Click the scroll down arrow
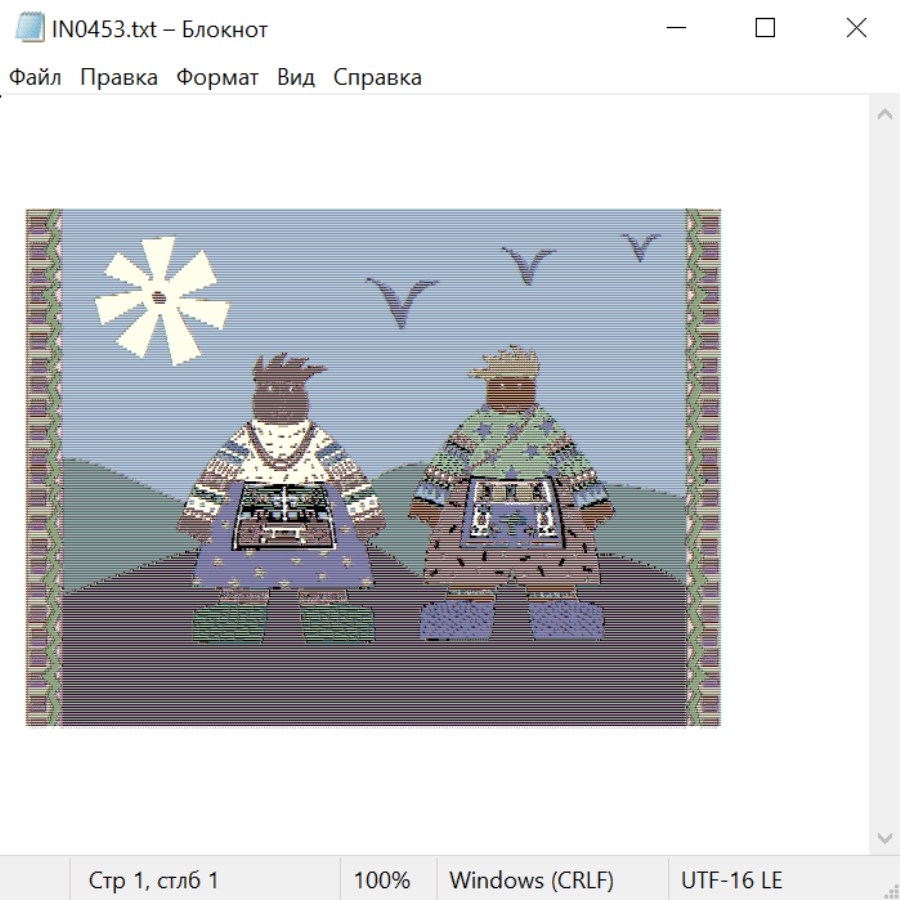 (x=884, y=837)
